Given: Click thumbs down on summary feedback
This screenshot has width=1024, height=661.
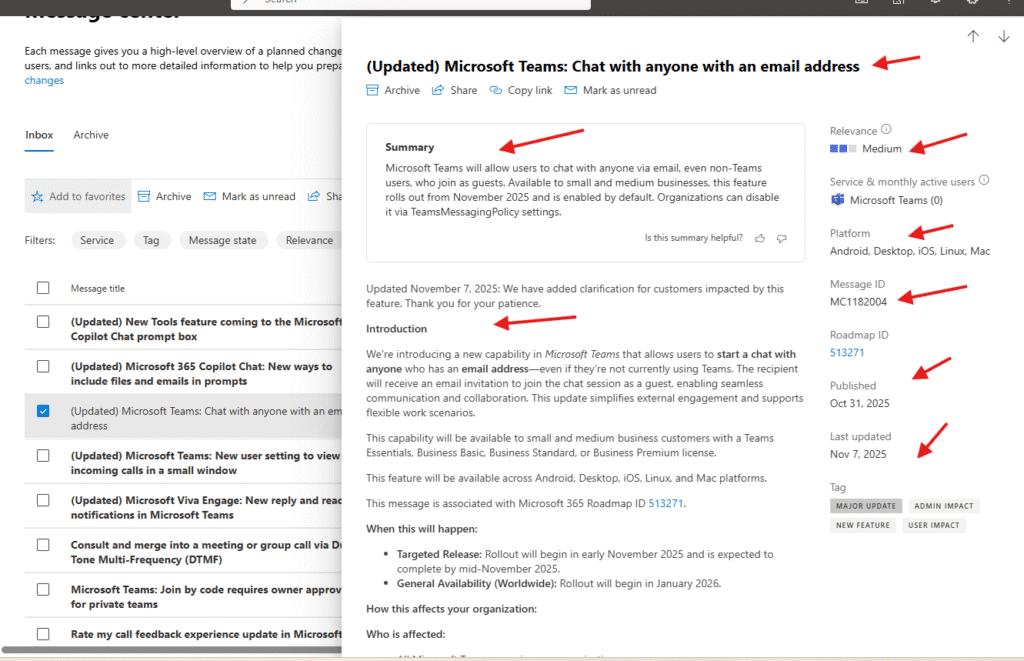Looking at the screenshot, I should 782,238.
